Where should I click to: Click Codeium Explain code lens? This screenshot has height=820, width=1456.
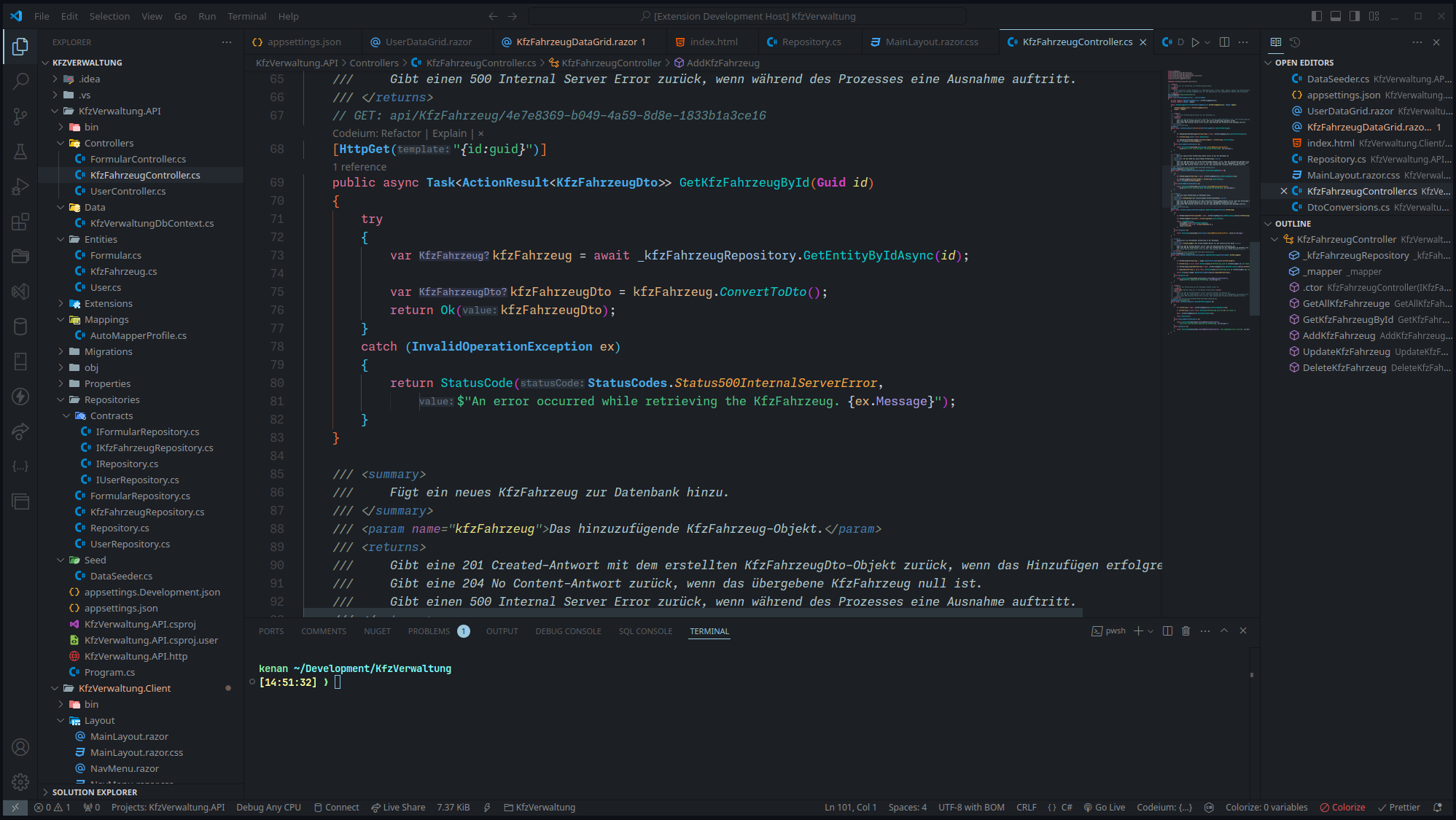tap(449, 133)
